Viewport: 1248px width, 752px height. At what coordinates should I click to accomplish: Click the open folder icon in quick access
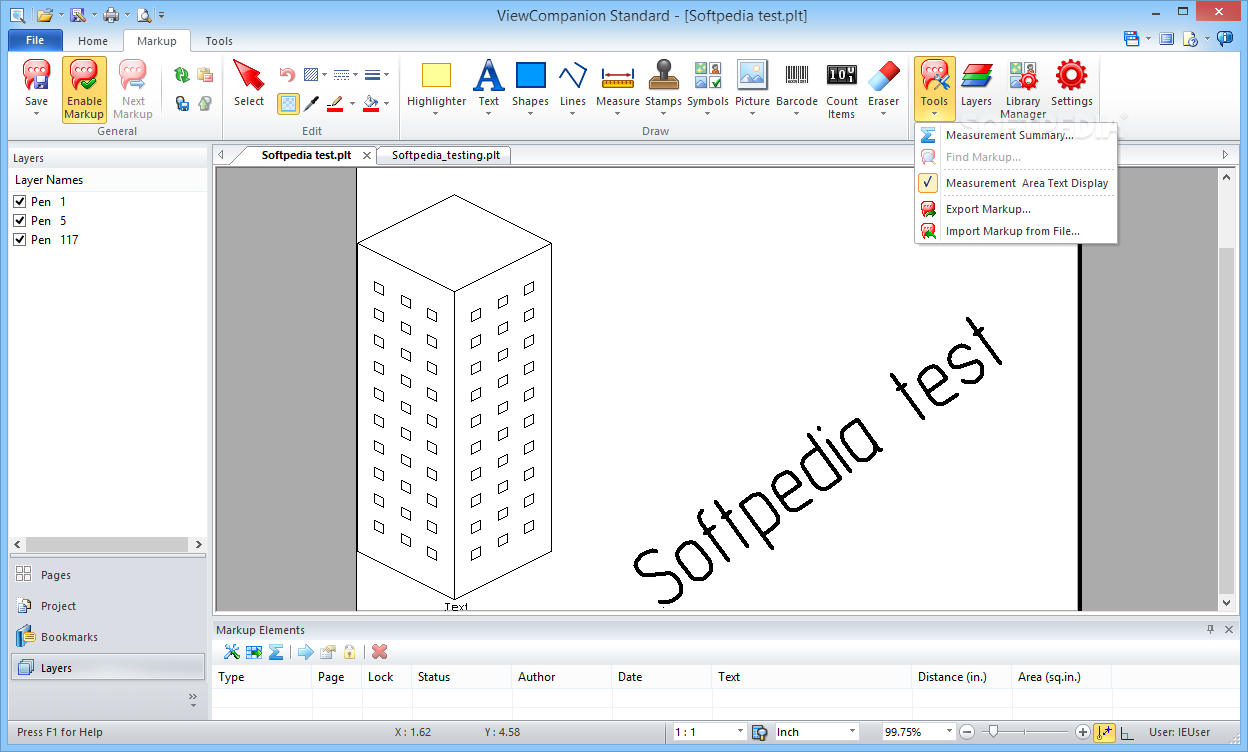pos(44,15)
